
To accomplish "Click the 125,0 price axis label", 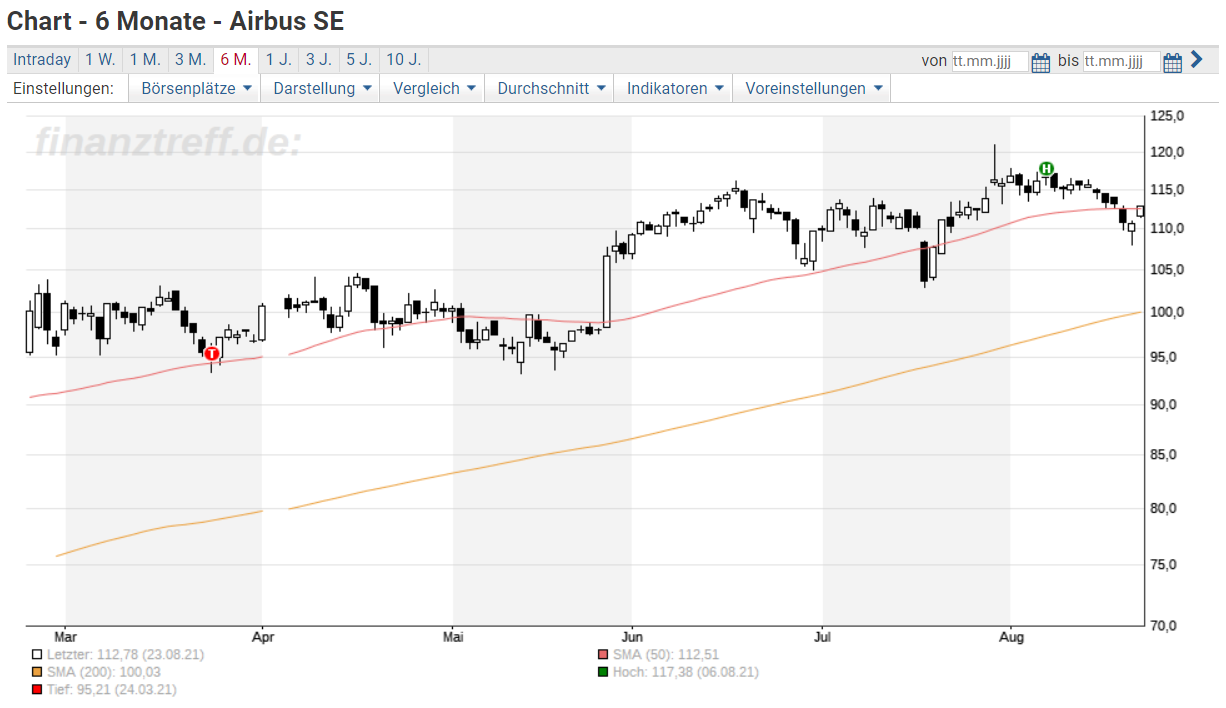I will pyautogui.click(x=1167, y=117).
